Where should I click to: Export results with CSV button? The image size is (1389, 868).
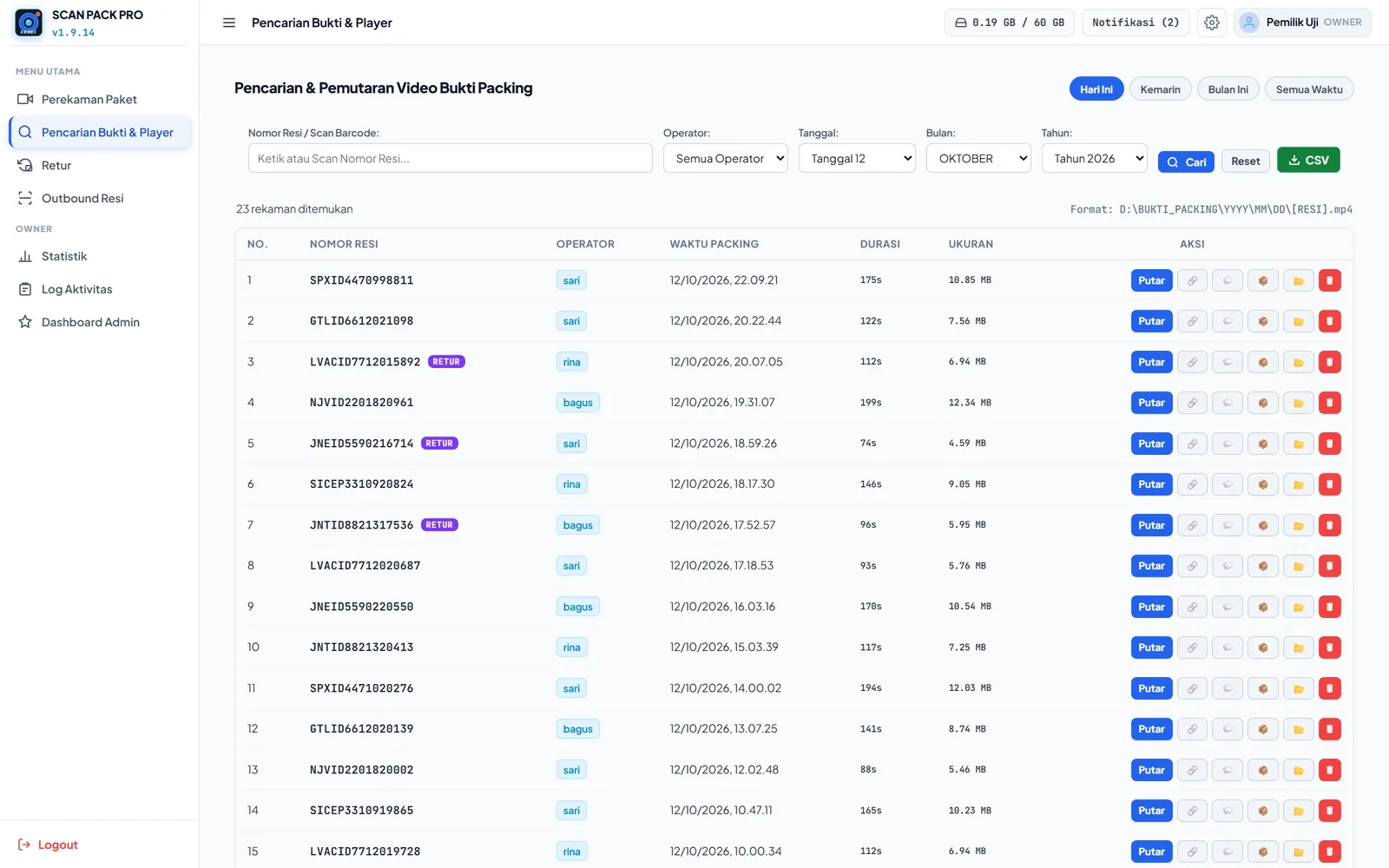[x=1308, y=160]
